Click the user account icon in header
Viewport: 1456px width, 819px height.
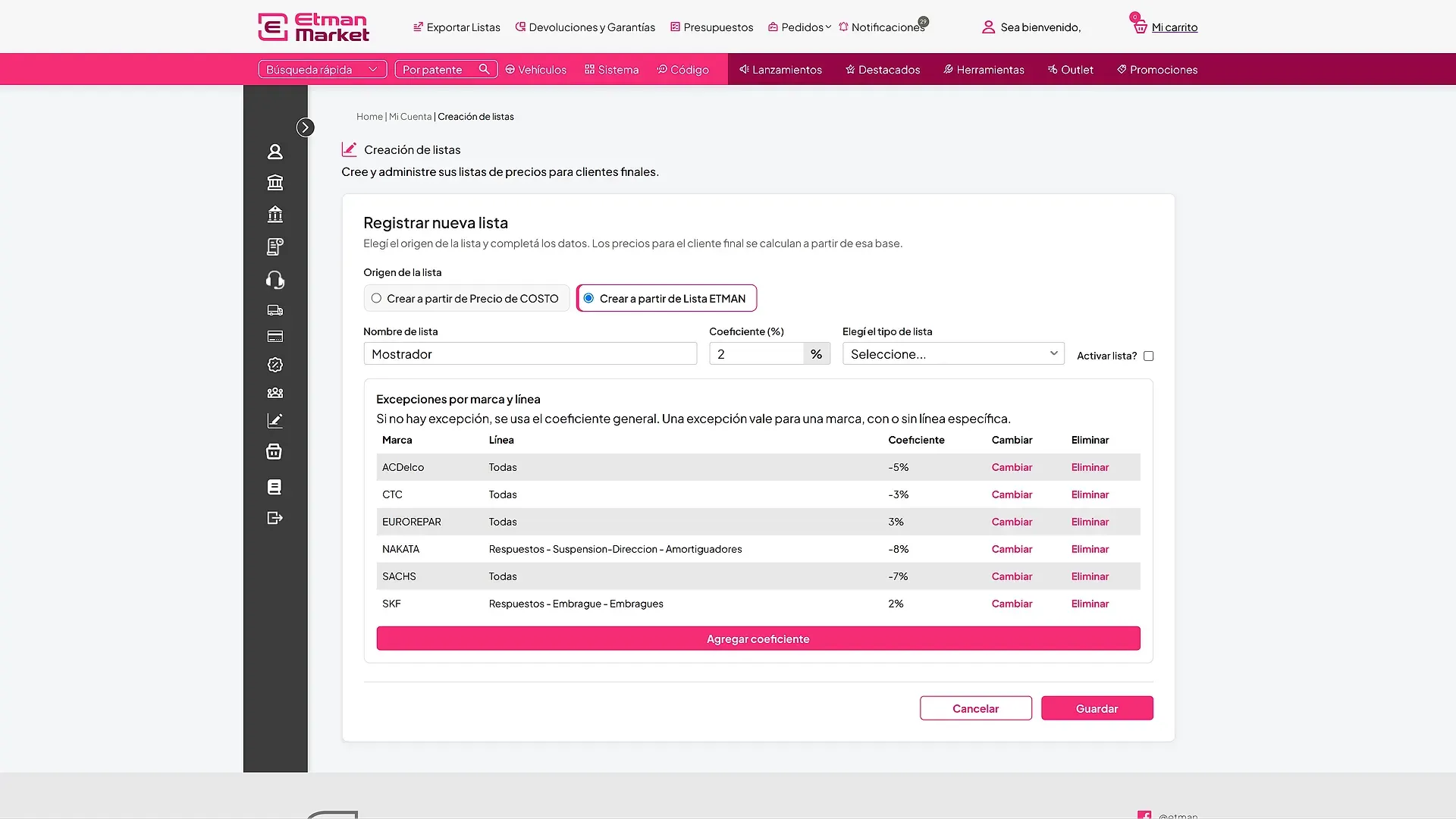[988, 27]
